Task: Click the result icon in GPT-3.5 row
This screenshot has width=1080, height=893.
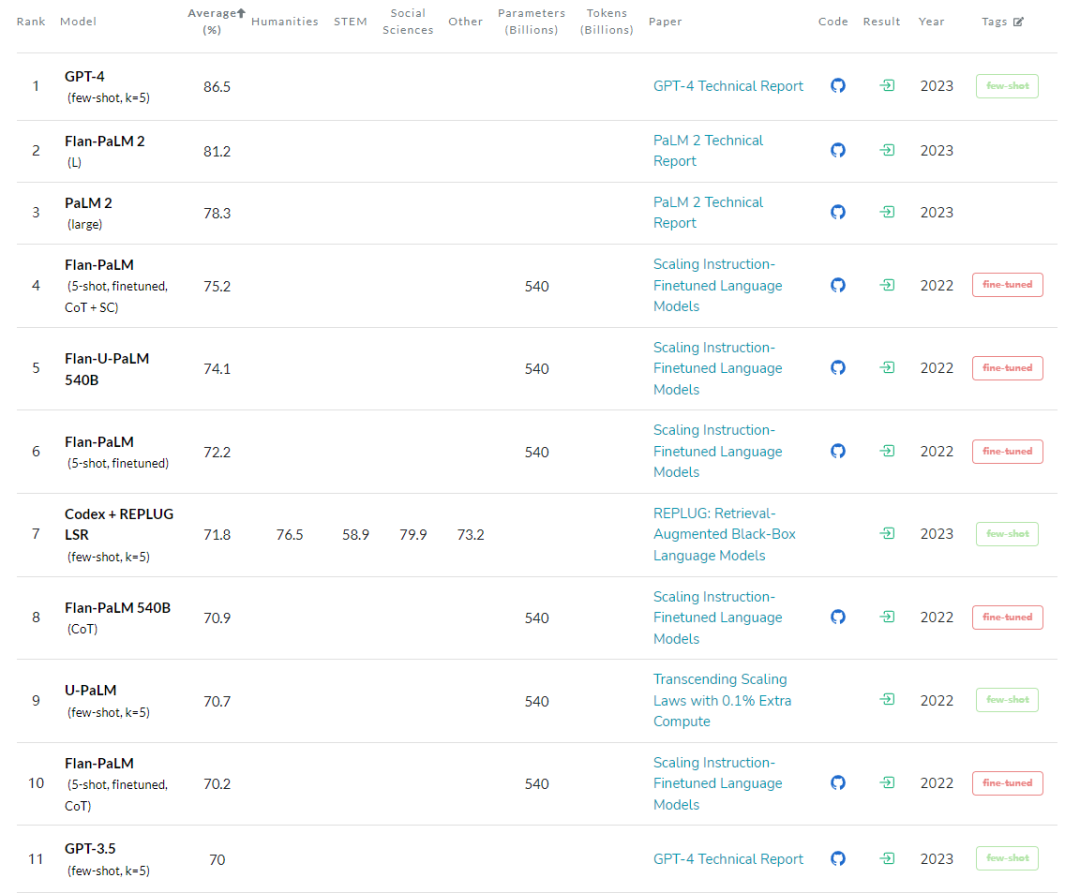Action: (887, 859)
